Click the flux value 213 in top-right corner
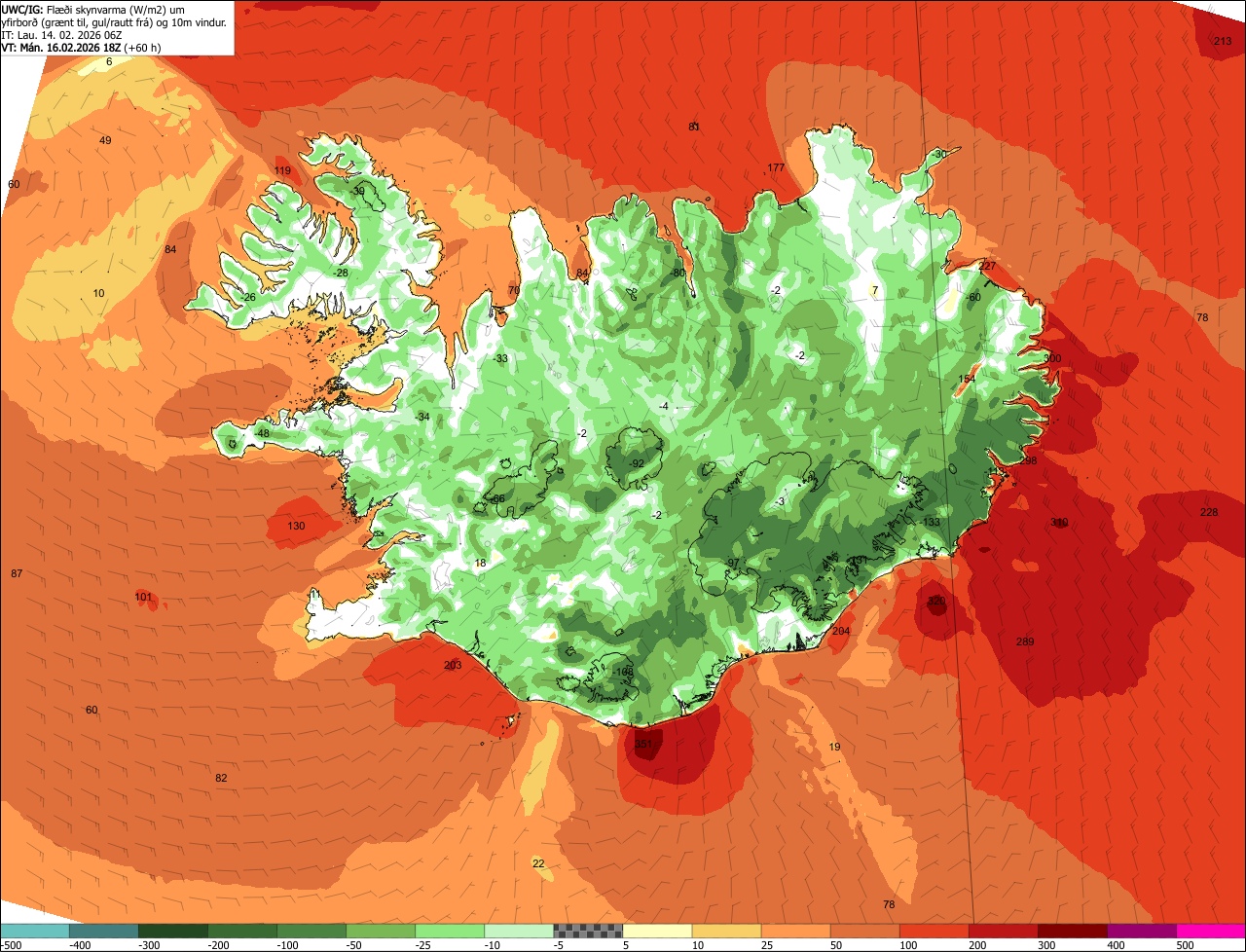This screenshot has width=1246, height=952. (1223, 41)
